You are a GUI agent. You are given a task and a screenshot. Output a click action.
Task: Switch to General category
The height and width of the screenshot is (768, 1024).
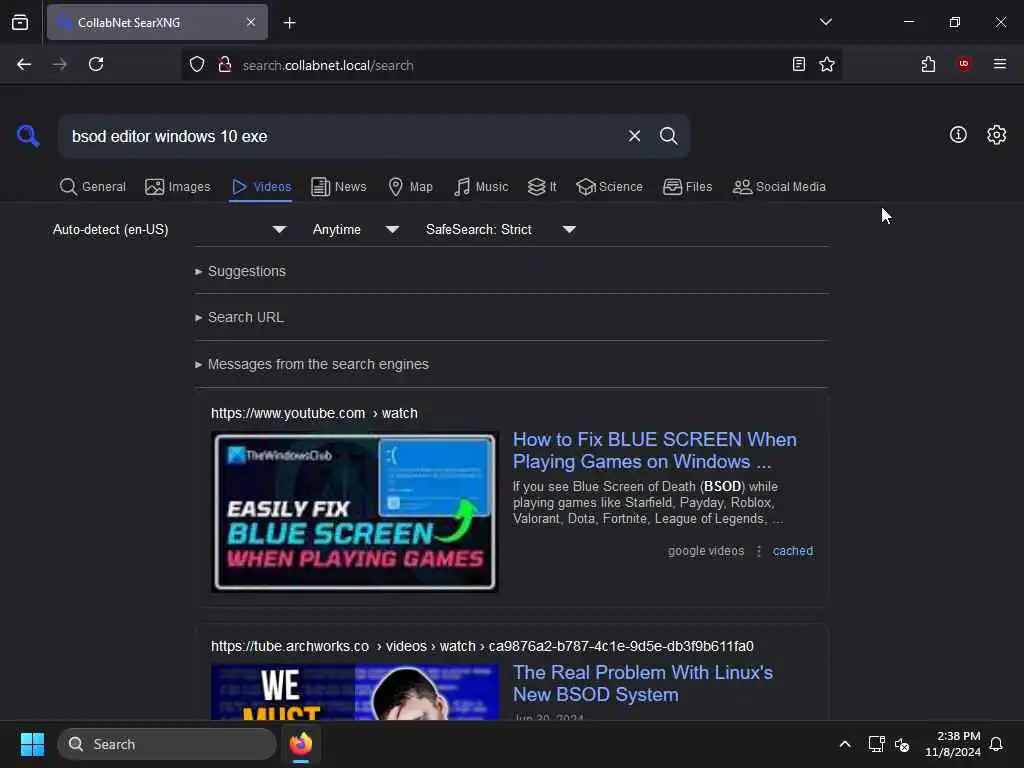pos(93,187)
